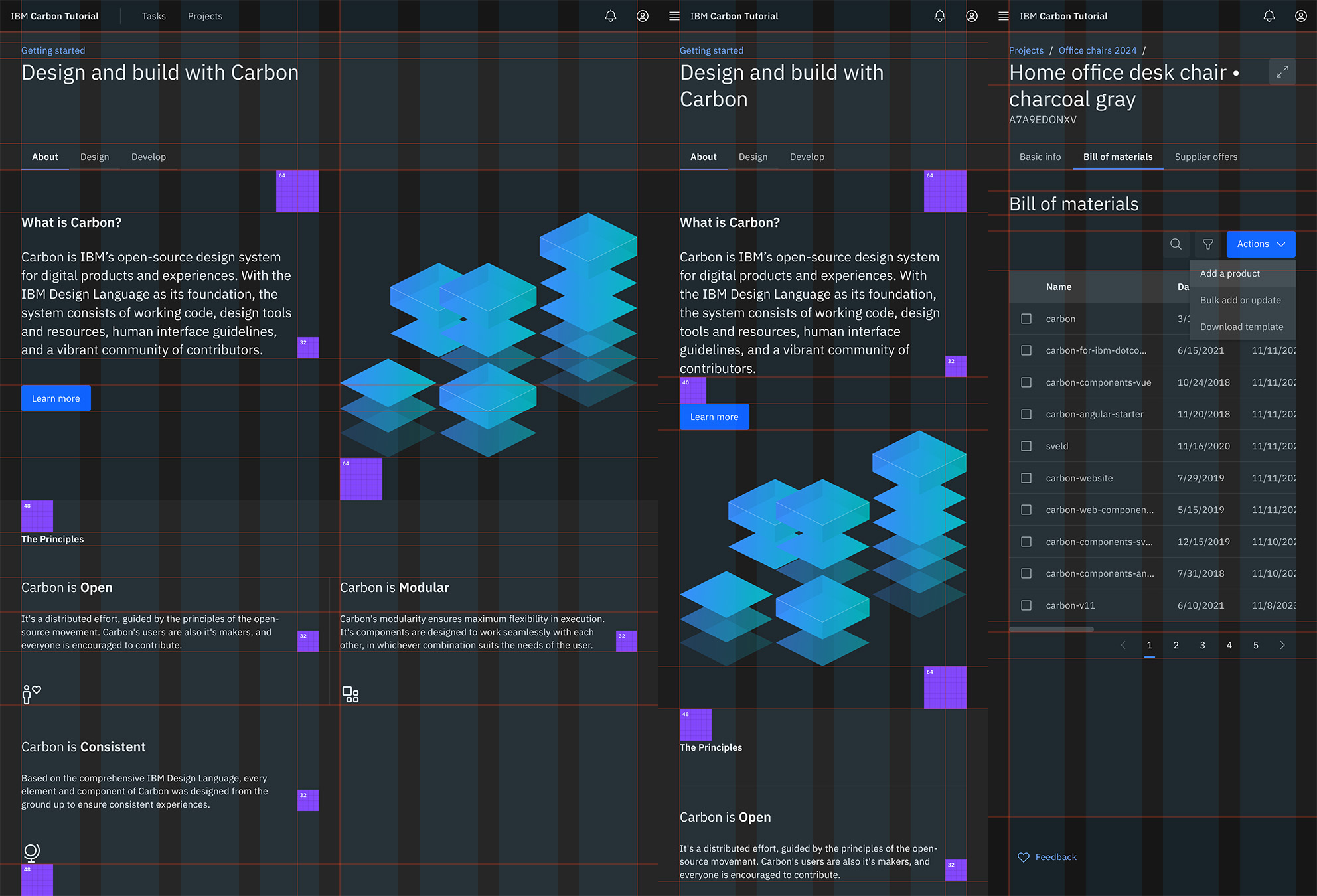Choose Add a product from Actions menu
The image size is (1317, 896).
(x=1243, y=273)
